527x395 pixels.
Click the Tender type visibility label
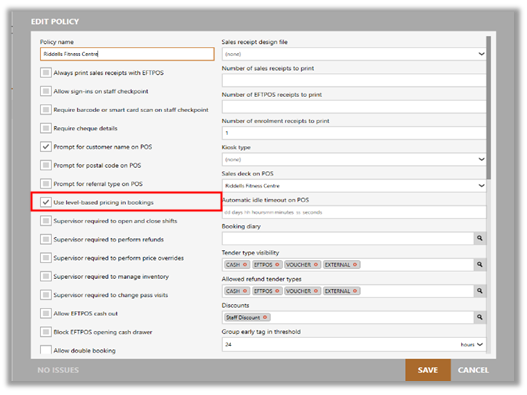pyautogui.click(x=250, y=252)
